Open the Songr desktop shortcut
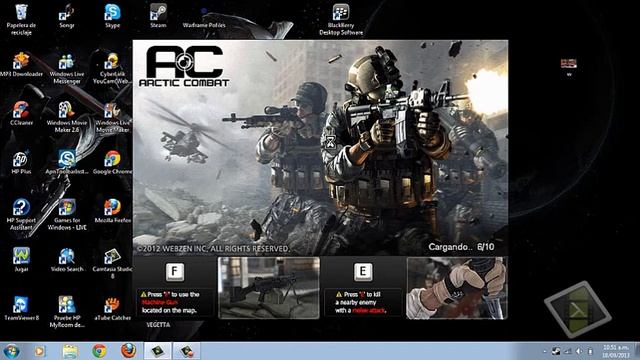The width and height of the screenshot is (640, 360). (67, 16)
